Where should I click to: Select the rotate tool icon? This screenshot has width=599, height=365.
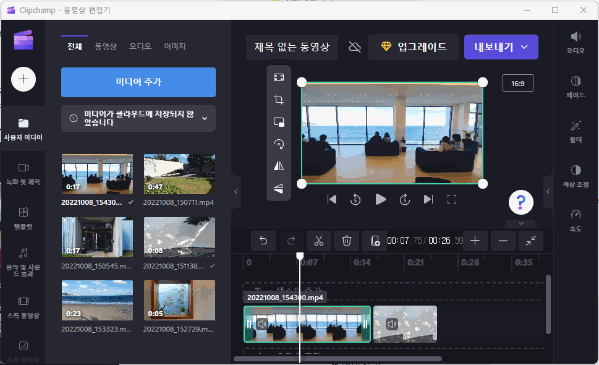(279, 144)
